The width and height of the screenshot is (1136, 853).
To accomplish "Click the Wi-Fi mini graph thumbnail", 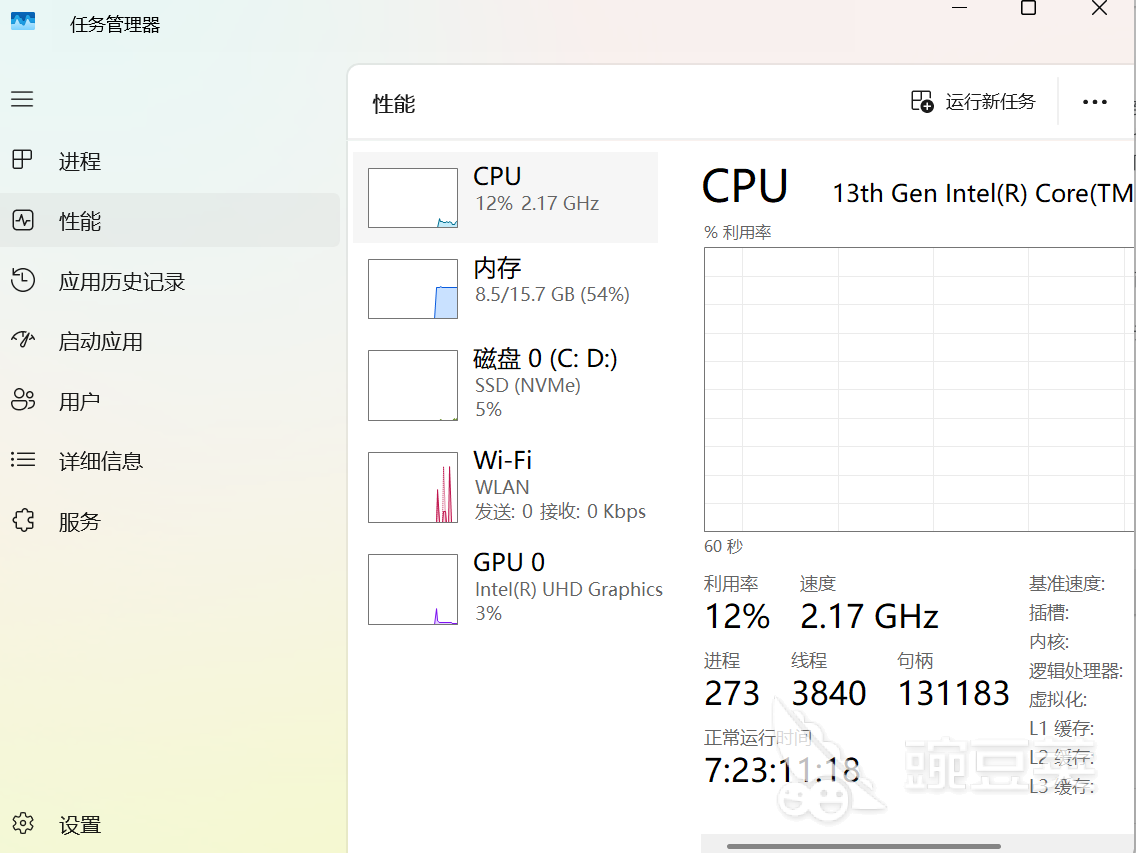I will 413,487.
